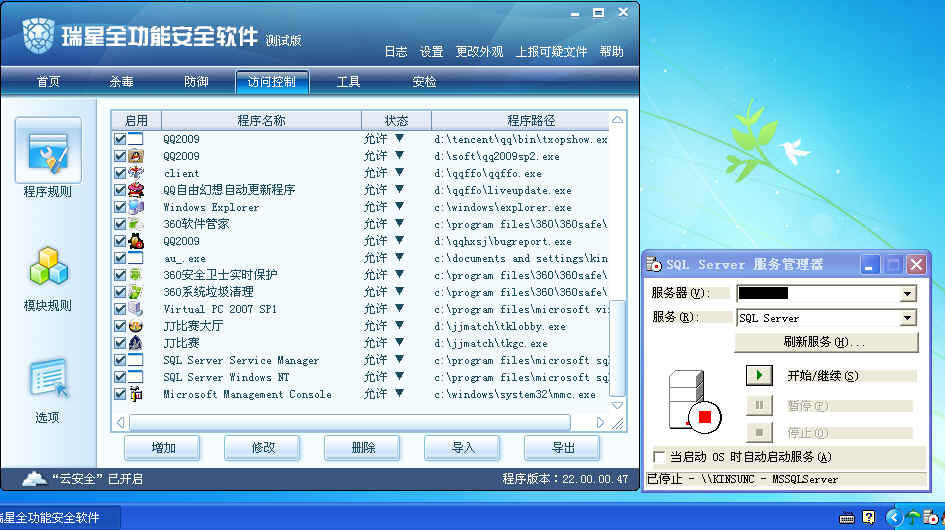The height and width of the screenshot is (530, 945).
Task: Click the 导出 button
Action: click(x=563, y=448)
